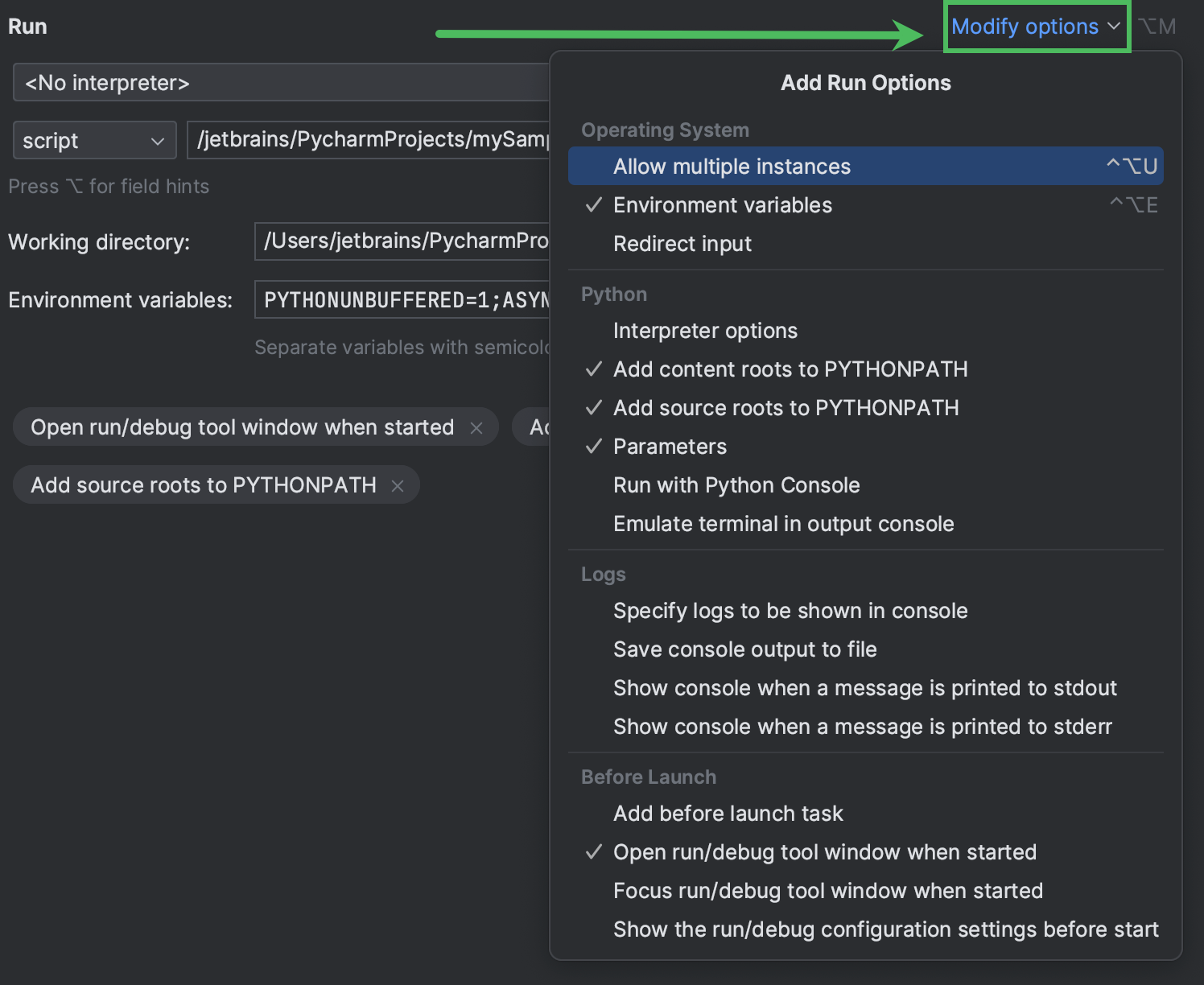
Task: Dismiss the "Open run/debug tool window when started" chip
Action: (477, 427)
